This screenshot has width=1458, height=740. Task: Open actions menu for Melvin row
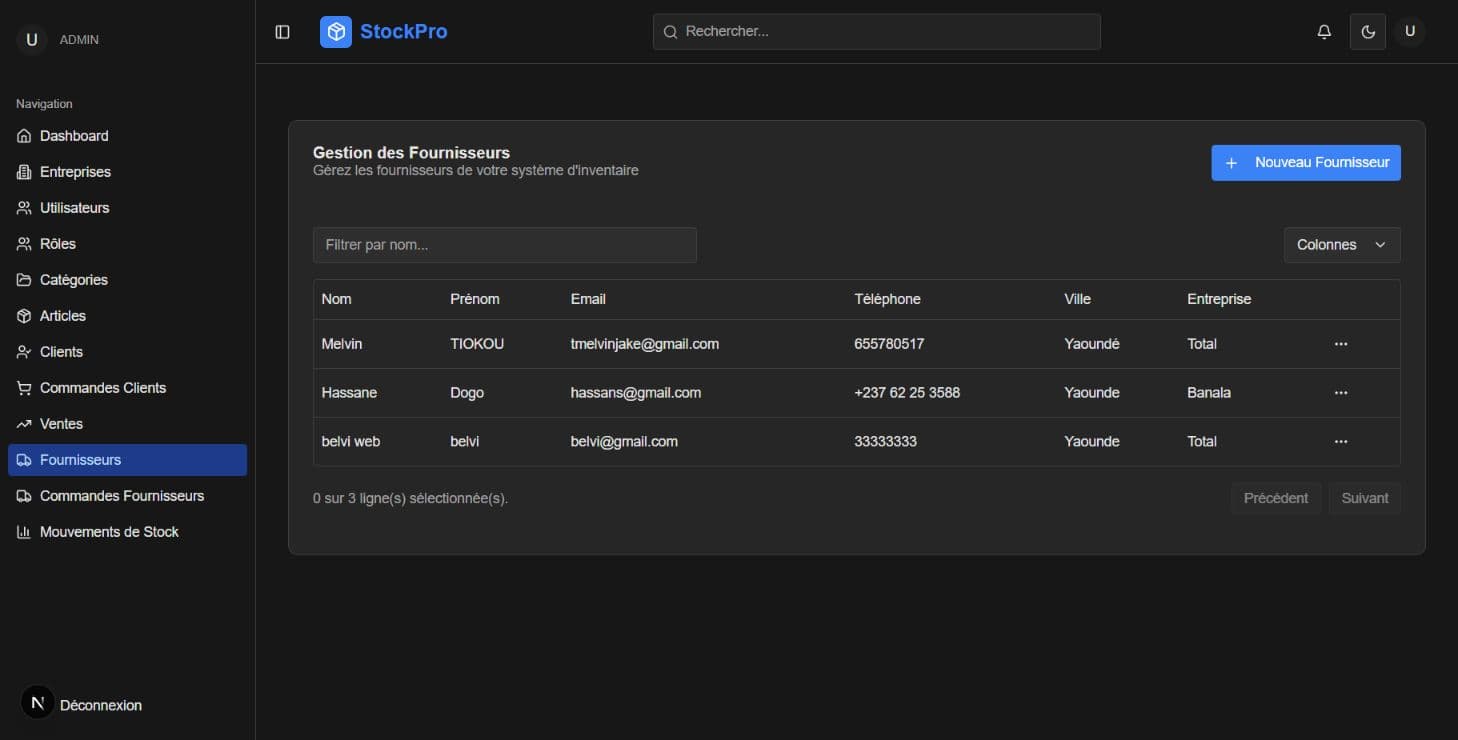pos(1341,344)
